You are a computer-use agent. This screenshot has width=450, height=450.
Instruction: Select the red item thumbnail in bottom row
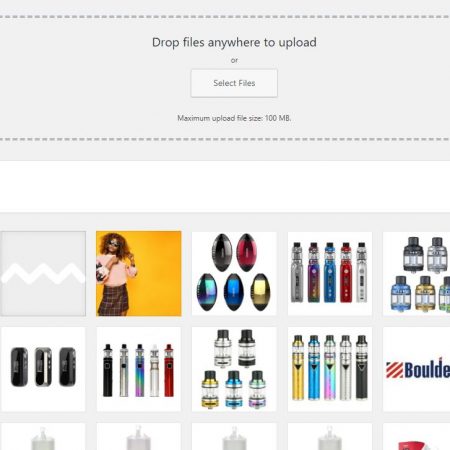click(417, 436)
